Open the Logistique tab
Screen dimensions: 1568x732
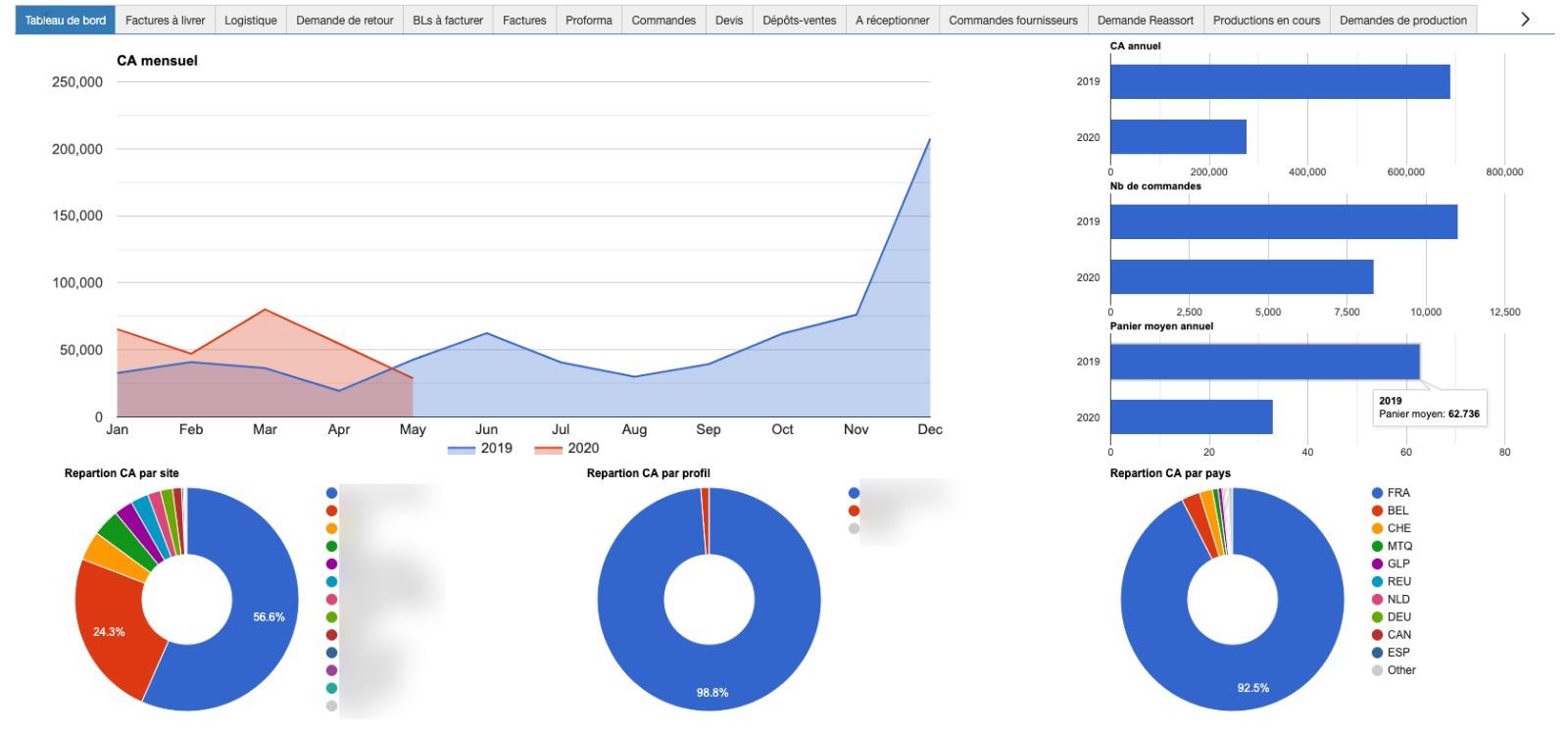(250, 20)
